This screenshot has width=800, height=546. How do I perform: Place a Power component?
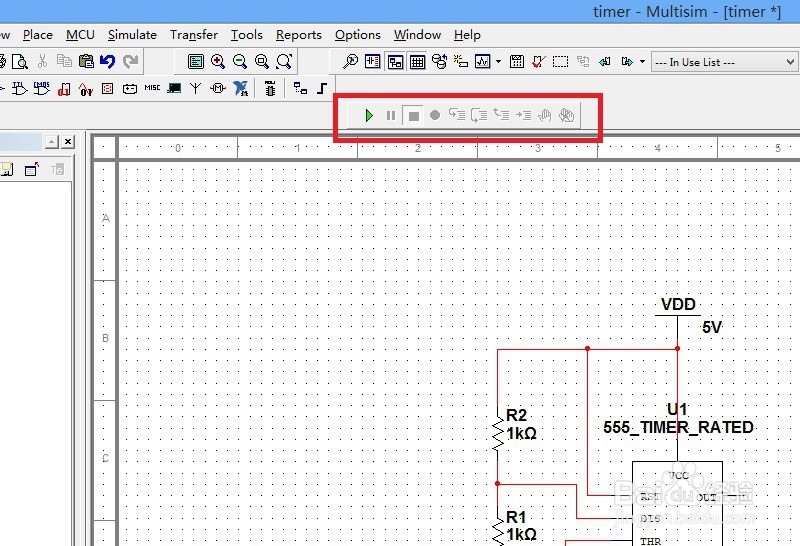click(130, 89)
